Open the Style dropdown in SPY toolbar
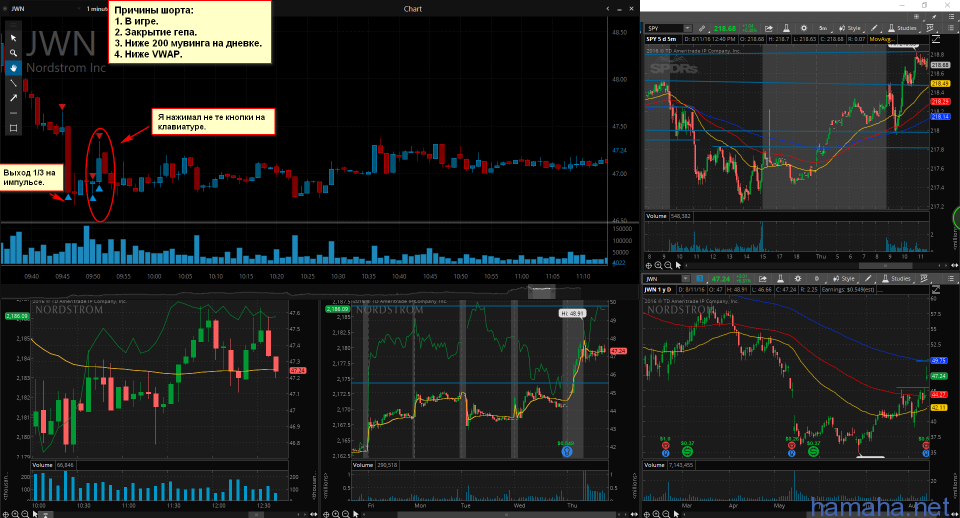The image size is (960, 518). click(x=850, y=28)
